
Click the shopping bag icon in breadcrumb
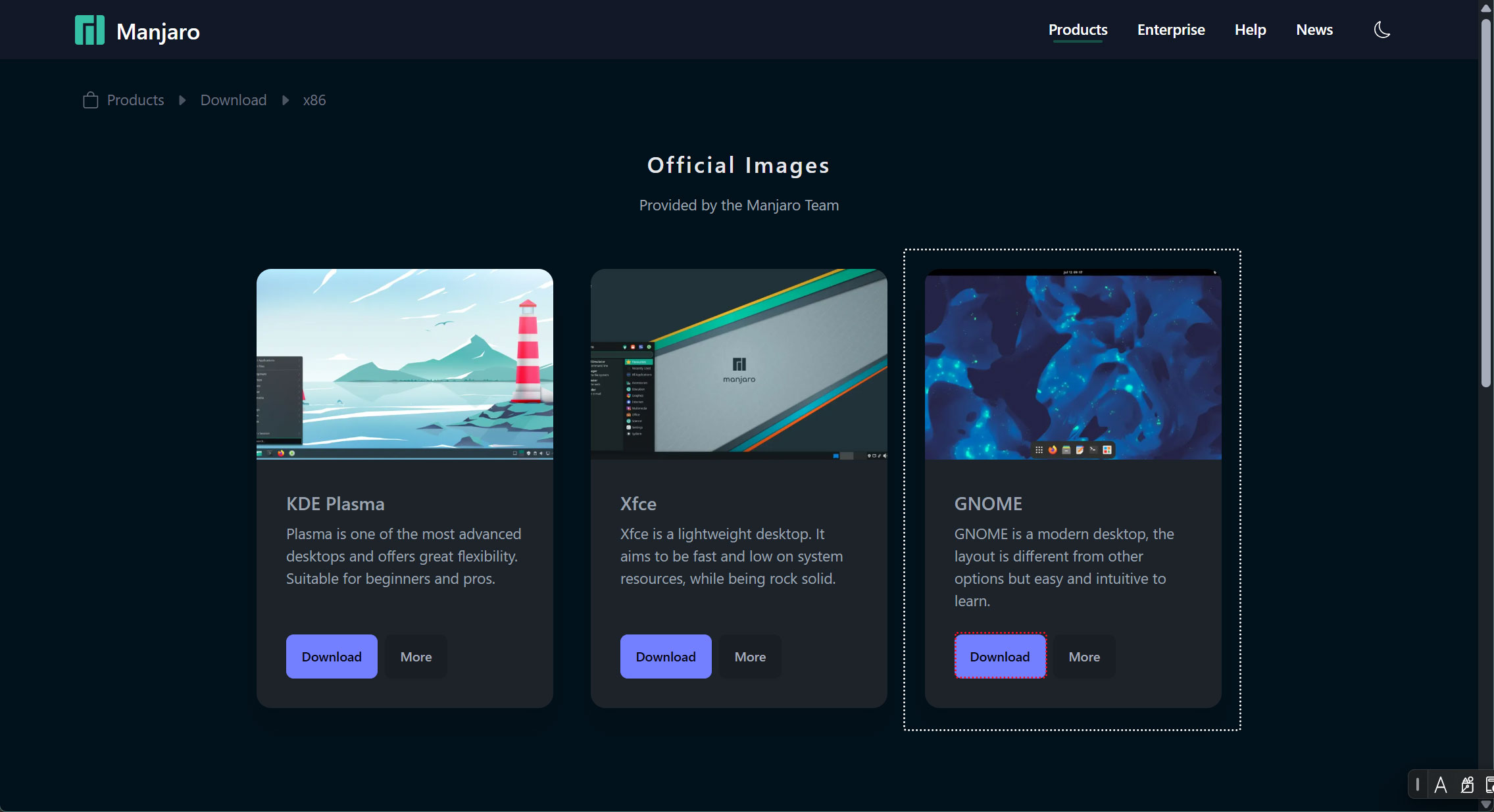tap(91, 100)
